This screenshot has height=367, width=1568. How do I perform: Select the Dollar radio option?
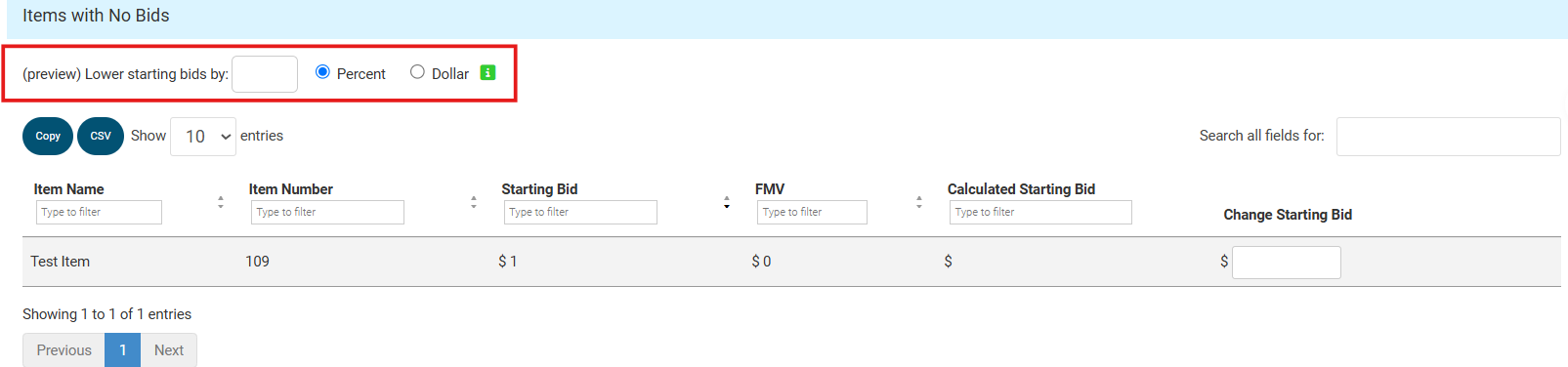click(x=417, y=71)
